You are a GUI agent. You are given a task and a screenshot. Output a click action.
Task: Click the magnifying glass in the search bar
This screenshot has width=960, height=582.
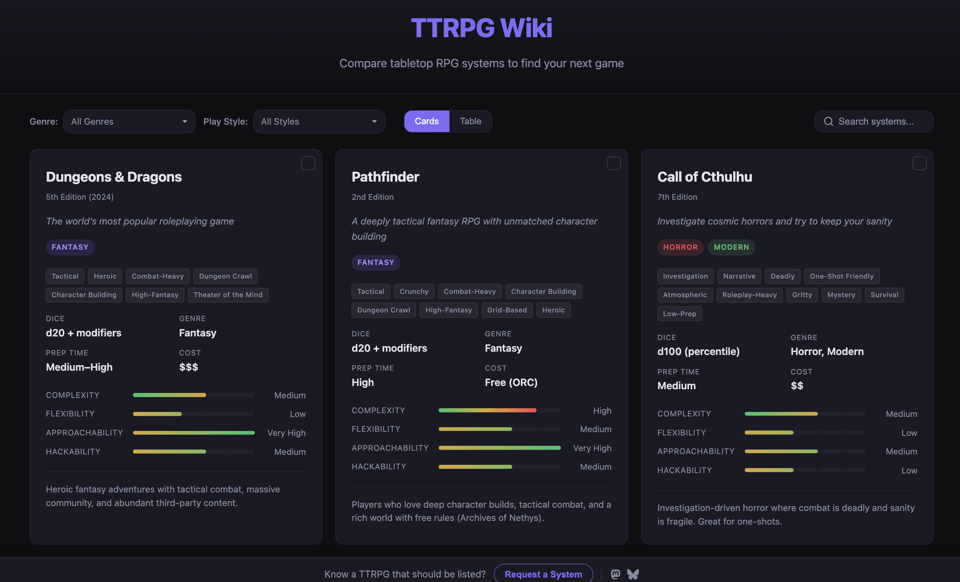pos(828,121)
